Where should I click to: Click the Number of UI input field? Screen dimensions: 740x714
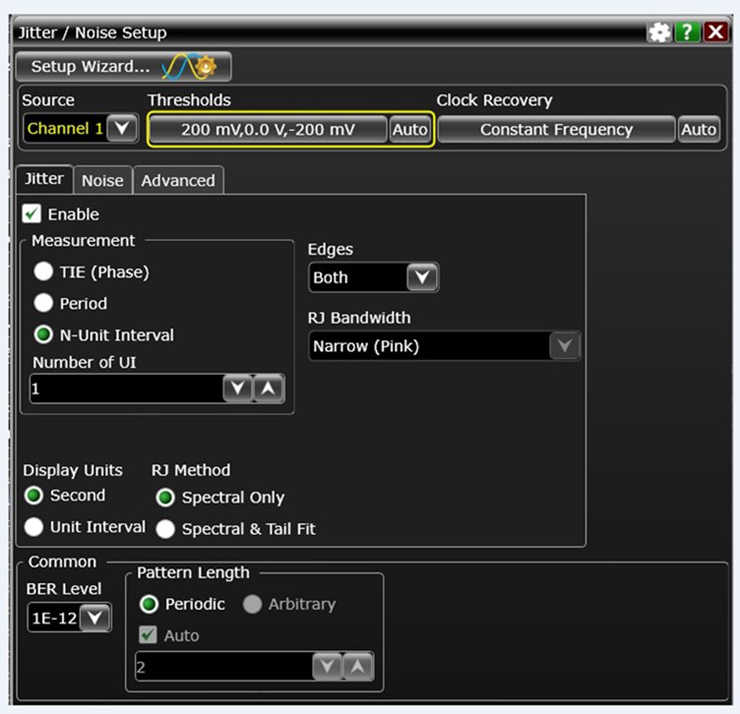(125, 389)
